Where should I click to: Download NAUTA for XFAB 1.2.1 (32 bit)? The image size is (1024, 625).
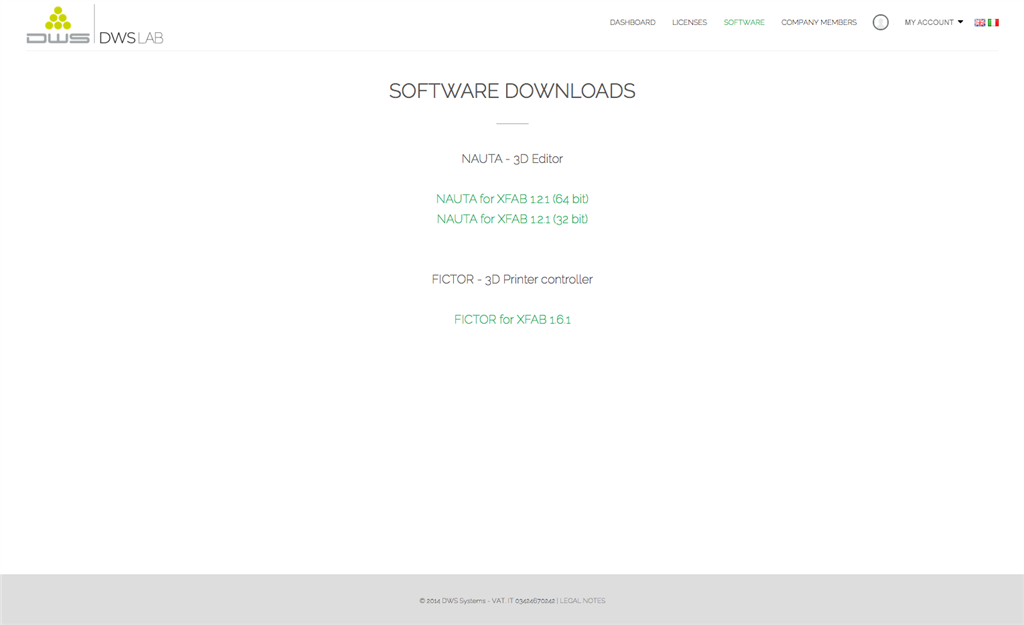pos(512,219)
